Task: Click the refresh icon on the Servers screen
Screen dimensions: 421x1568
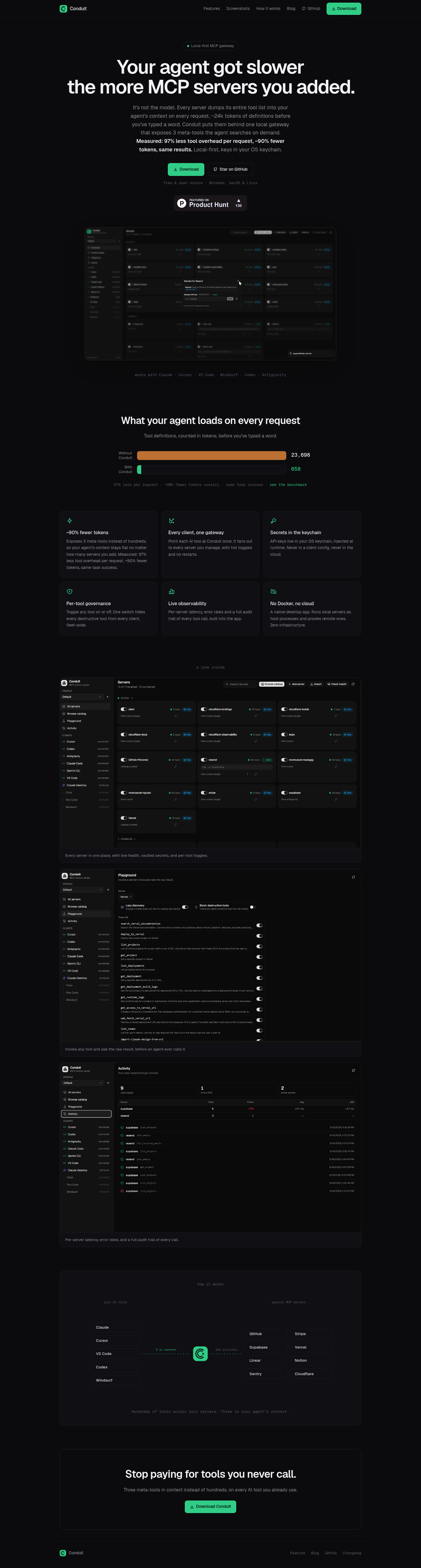Action: (x=353, y=684)
